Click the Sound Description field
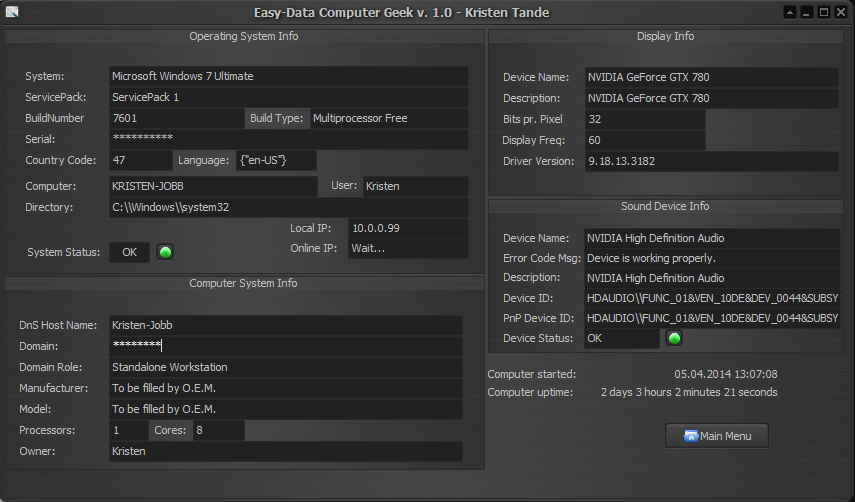The width and height of the screenshot is (855, 502). click(x=712, y=279)
